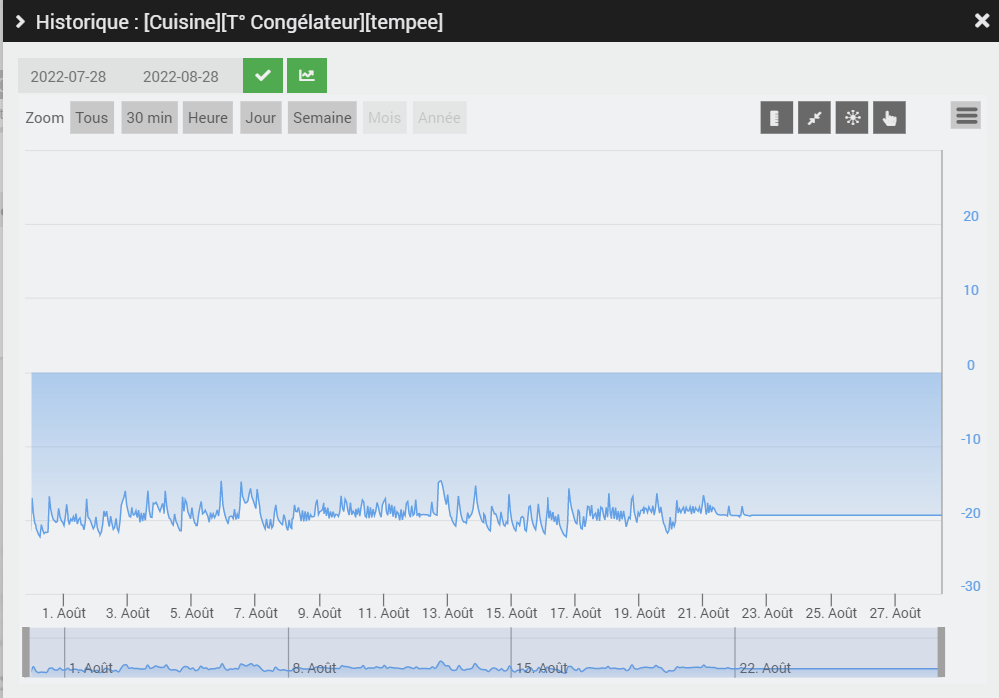Expand the Historique title chevron
The image size is (999, 698).
(x=20, y=22)
